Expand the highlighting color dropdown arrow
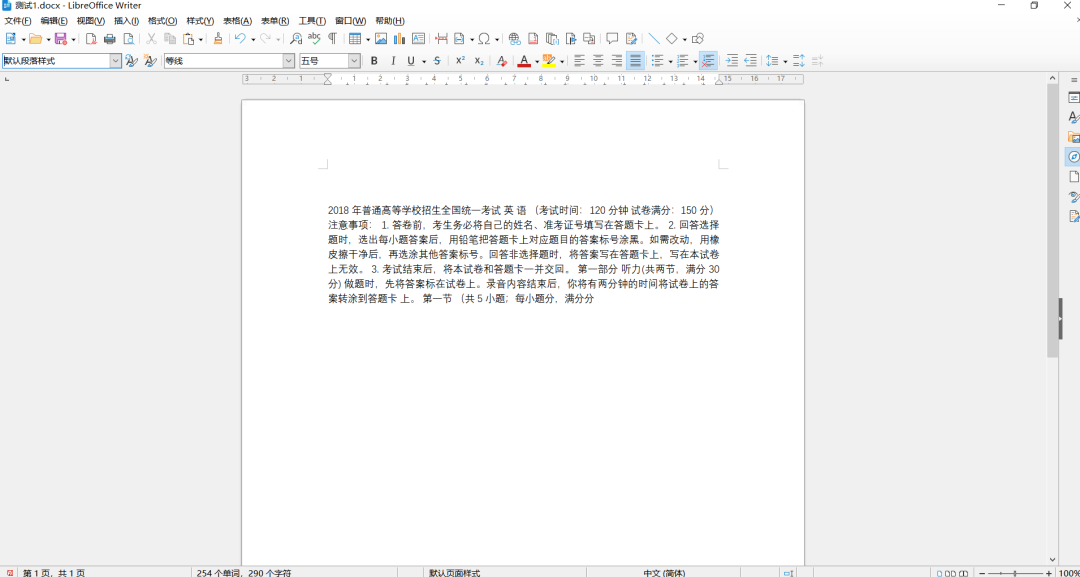The image size is (1080, 577). point(561,61)
